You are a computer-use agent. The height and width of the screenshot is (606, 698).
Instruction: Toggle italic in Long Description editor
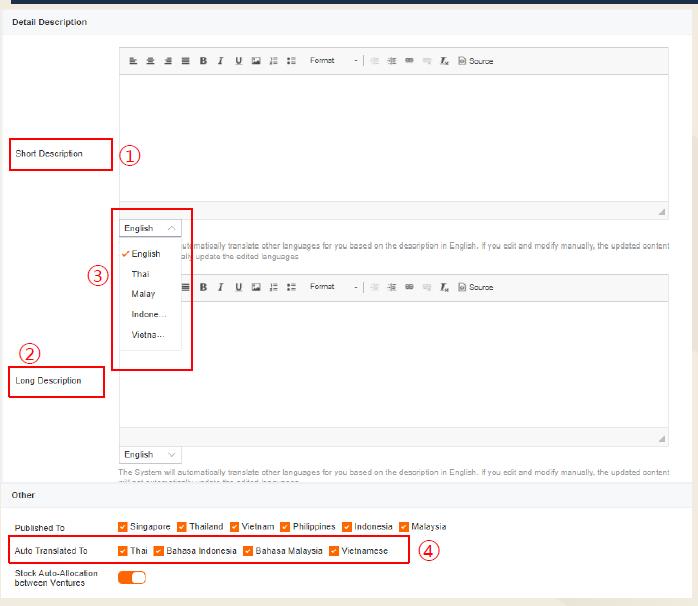pos(221,287)
